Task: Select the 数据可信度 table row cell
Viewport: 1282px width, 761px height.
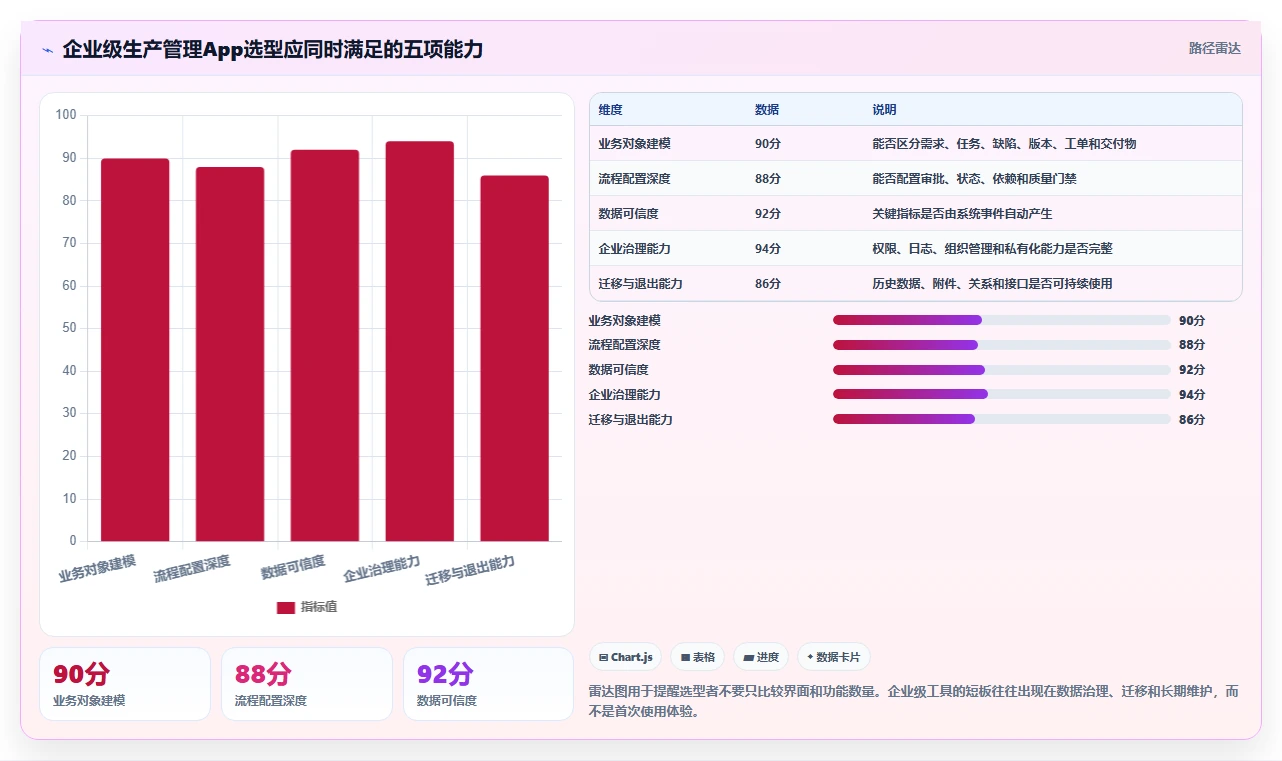Action: (628, 214)
